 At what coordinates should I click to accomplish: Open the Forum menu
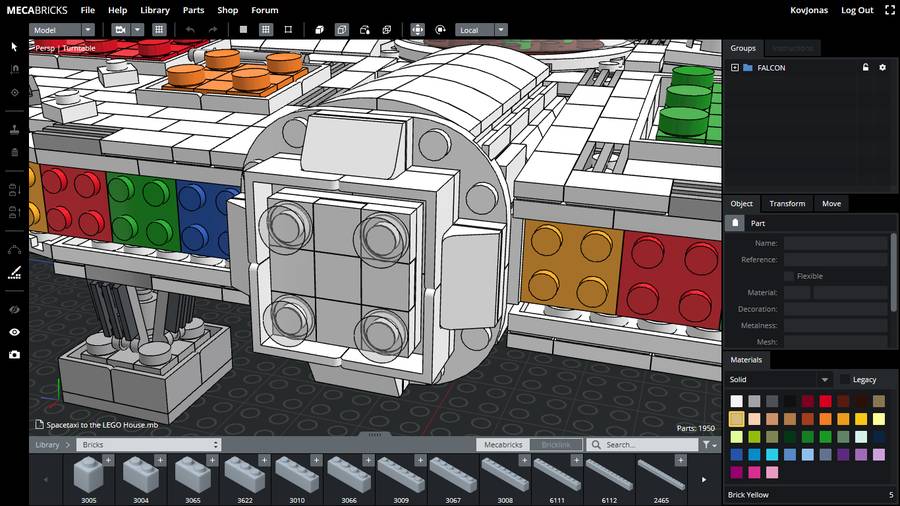pos(265,10)
